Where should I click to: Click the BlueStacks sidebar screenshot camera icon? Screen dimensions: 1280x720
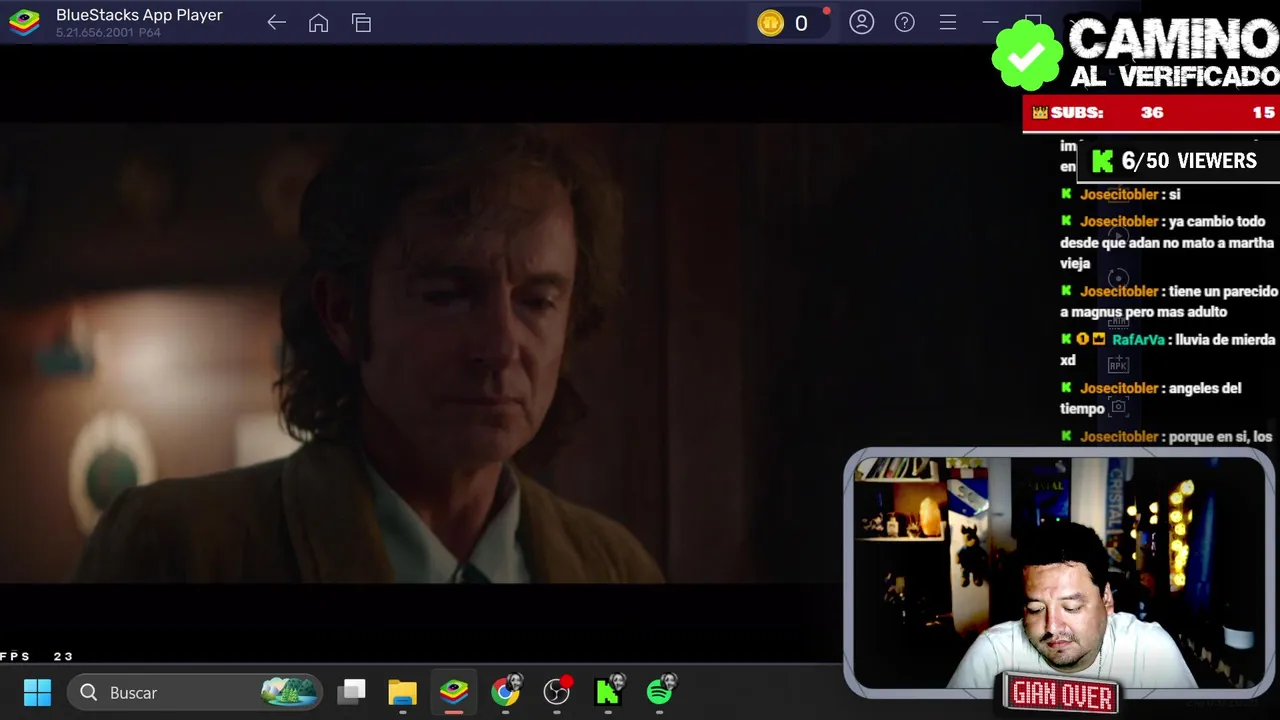1119,407
